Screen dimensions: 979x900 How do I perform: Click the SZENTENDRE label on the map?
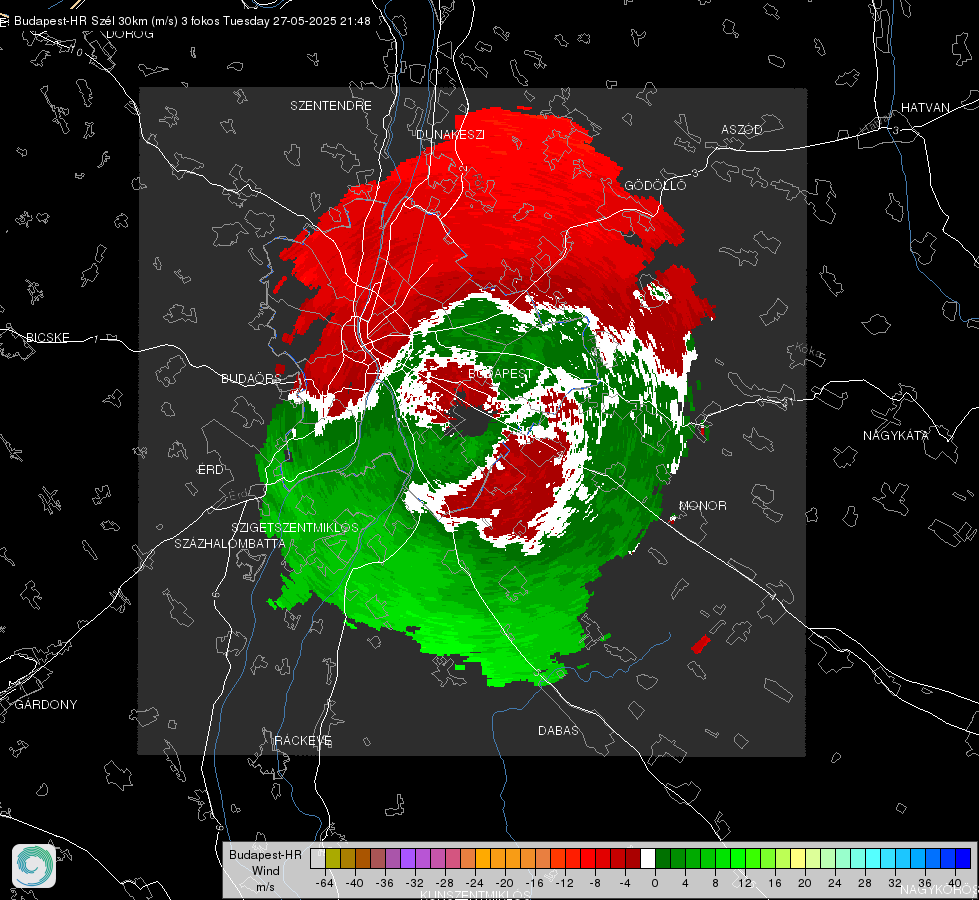[x=331, y=106]
